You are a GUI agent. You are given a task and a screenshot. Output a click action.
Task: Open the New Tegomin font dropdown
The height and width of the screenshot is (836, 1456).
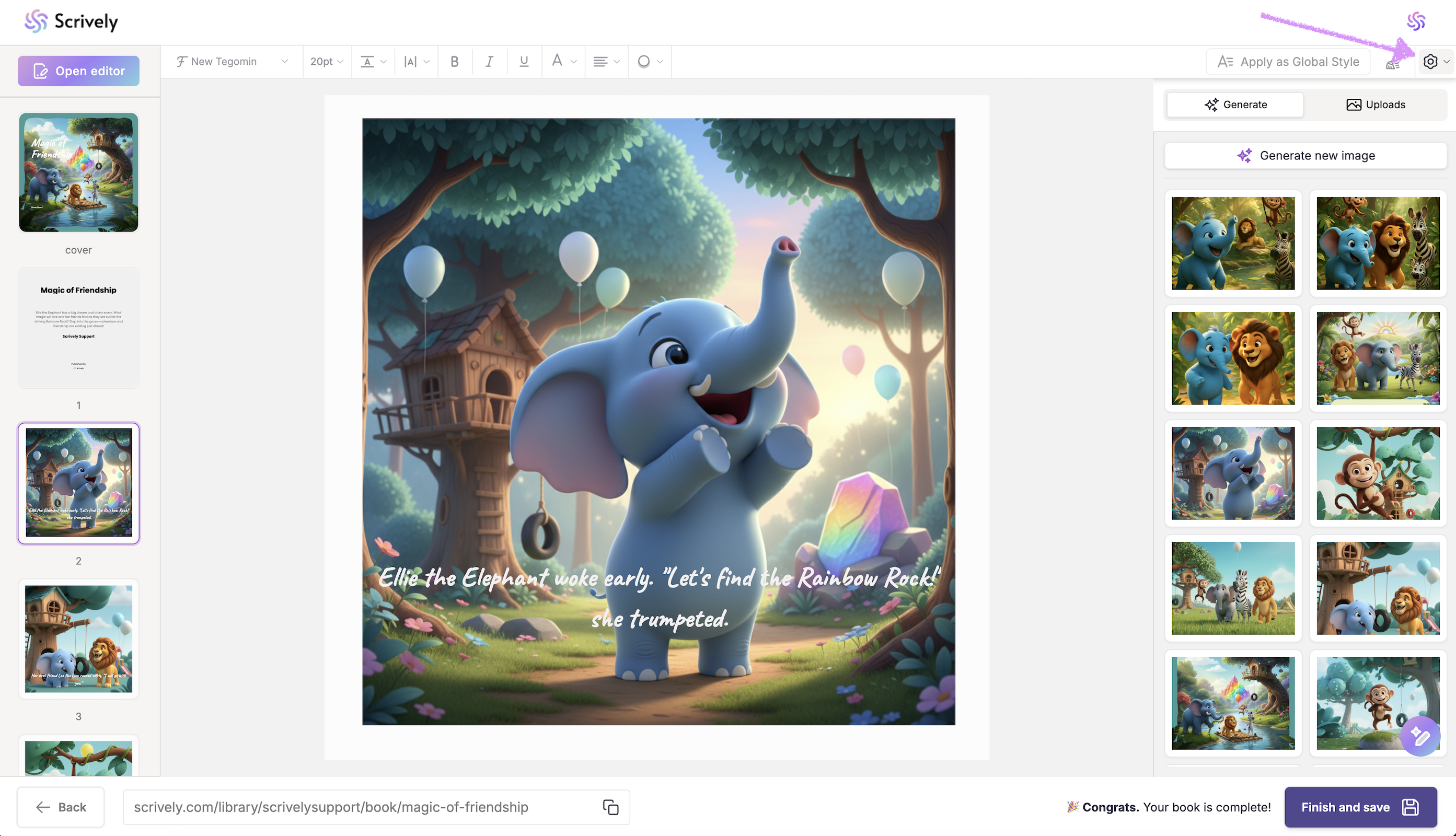click(232, 62)
